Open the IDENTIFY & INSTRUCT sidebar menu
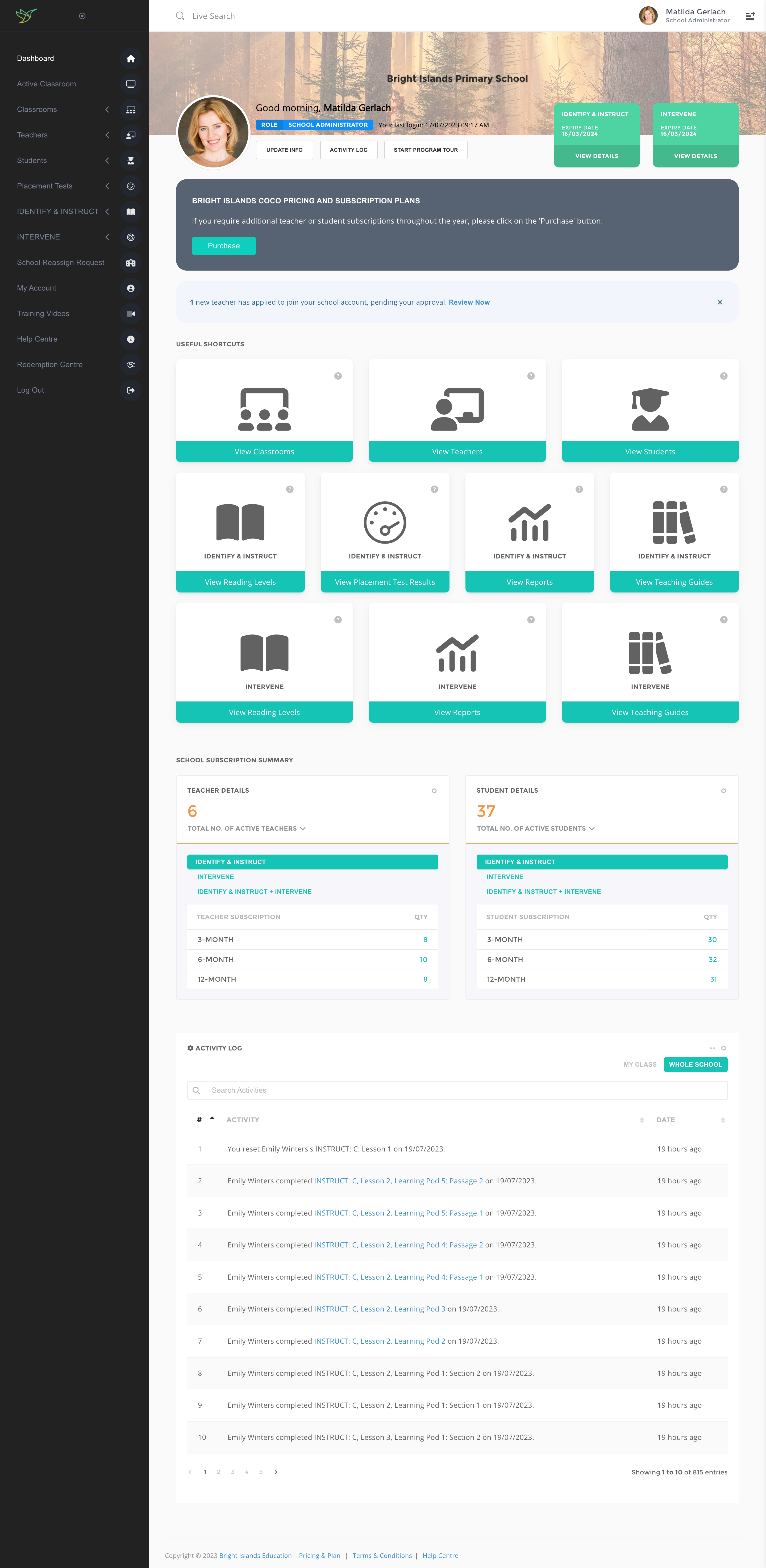This screenshot has width=766, height=1568. (x=107, y=211)
